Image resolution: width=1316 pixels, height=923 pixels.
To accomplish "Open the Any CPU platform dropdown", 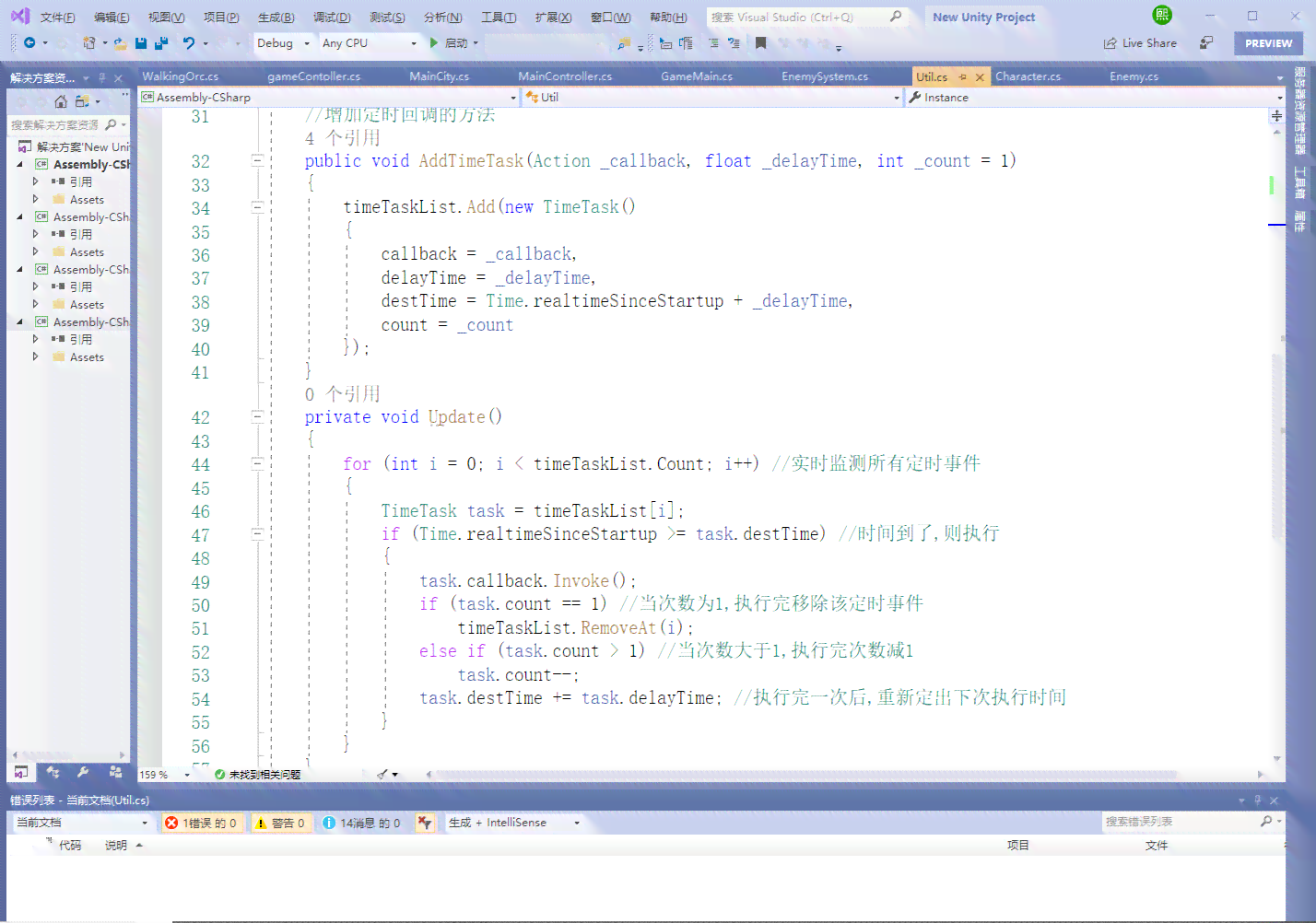I will point(369,43).
